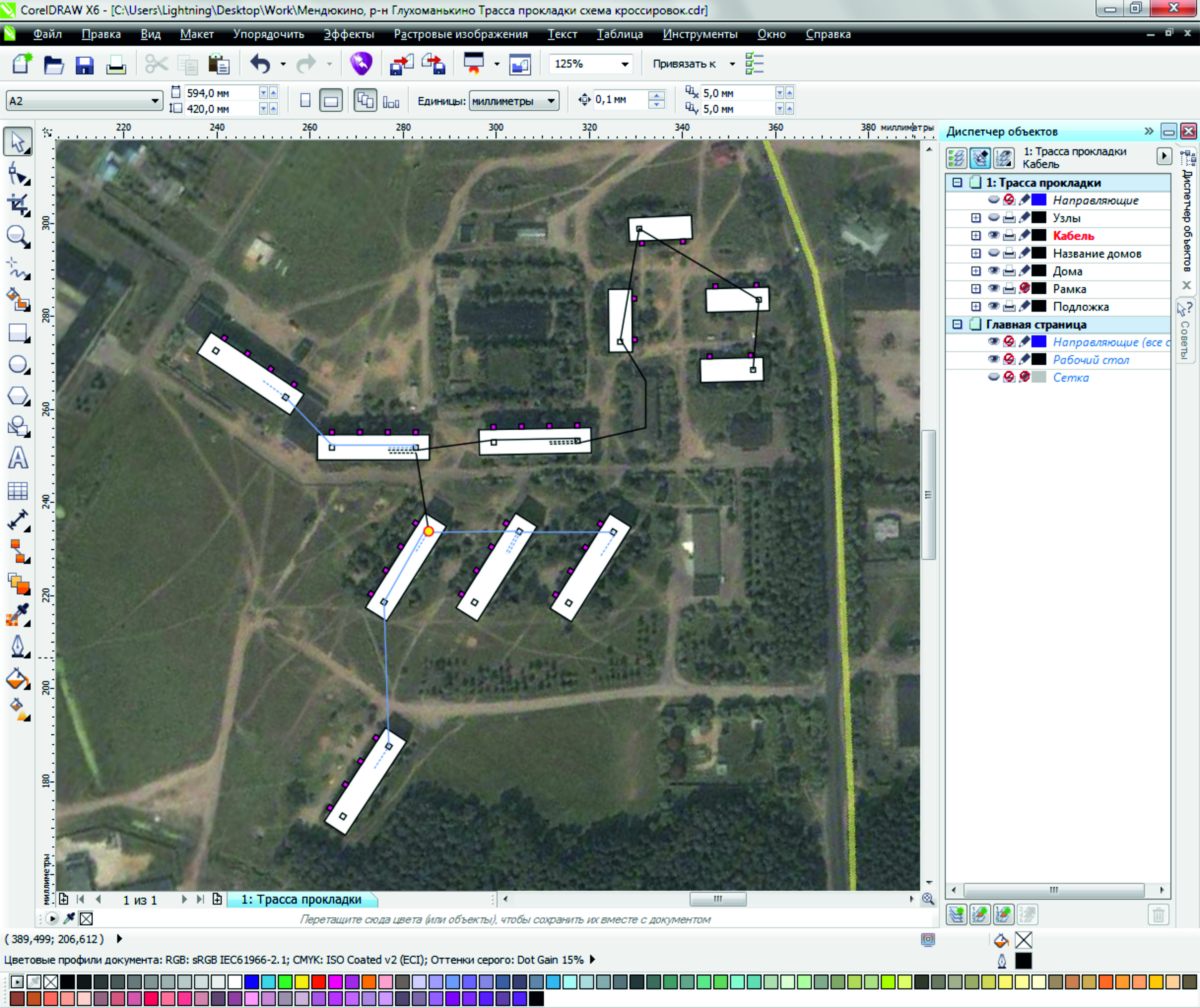Open the Инструменты menu
Viewport: 1200px width, 1008px height.
(700, 34)
